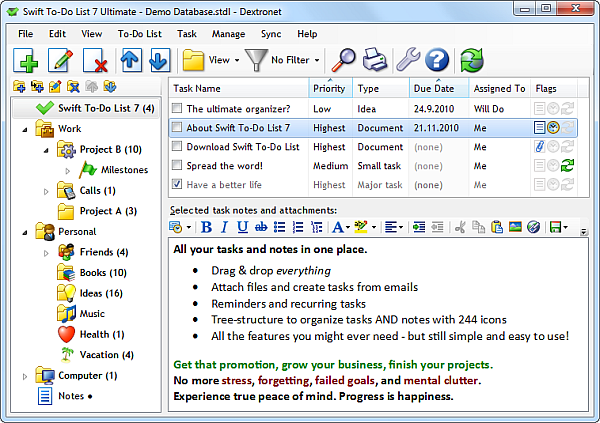Click the Task Name column header
The height and width of the screenshot is (423, 600).
tap(239, 88)
